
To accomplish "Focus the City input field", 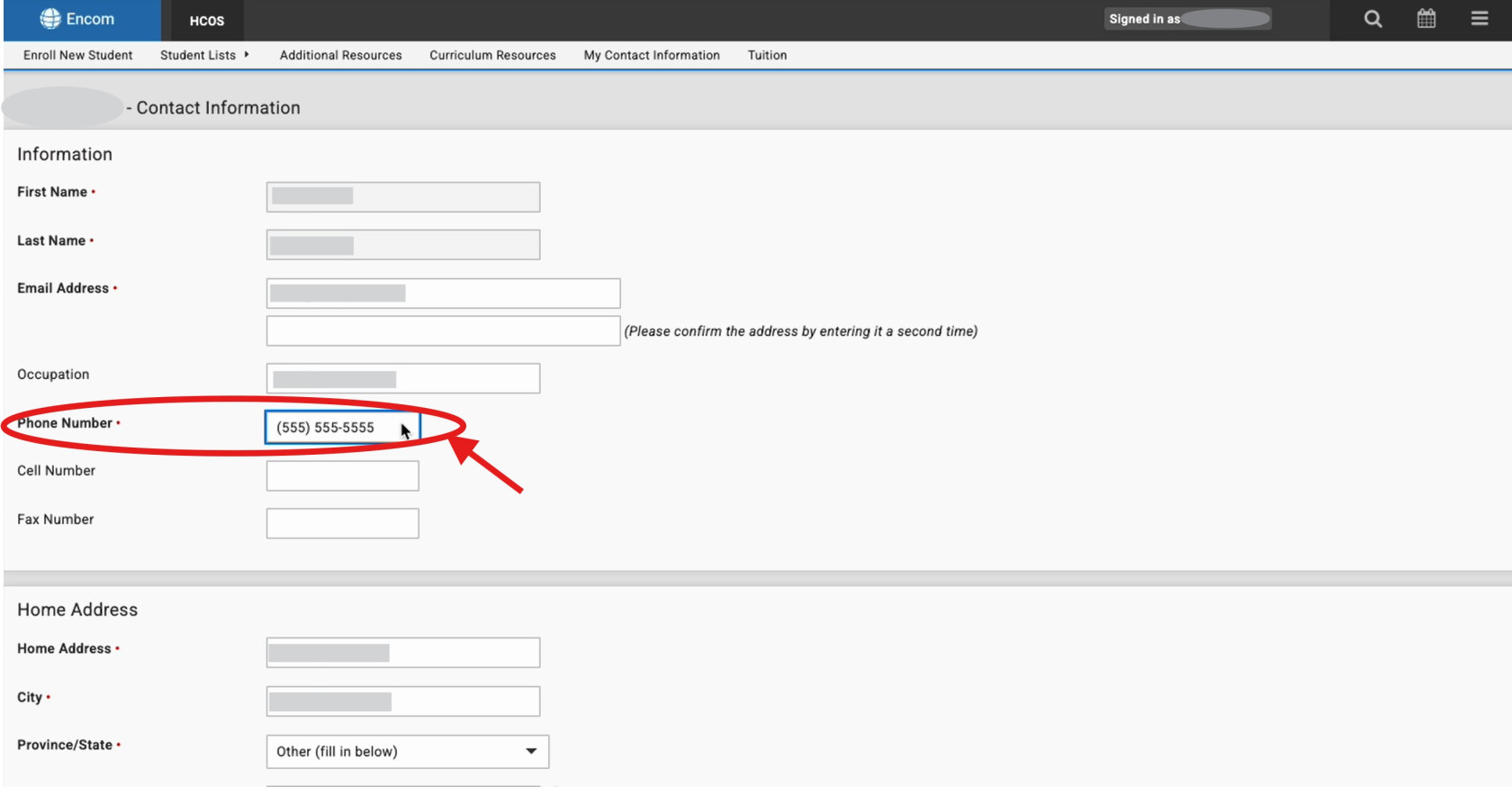I will [402, 701].
